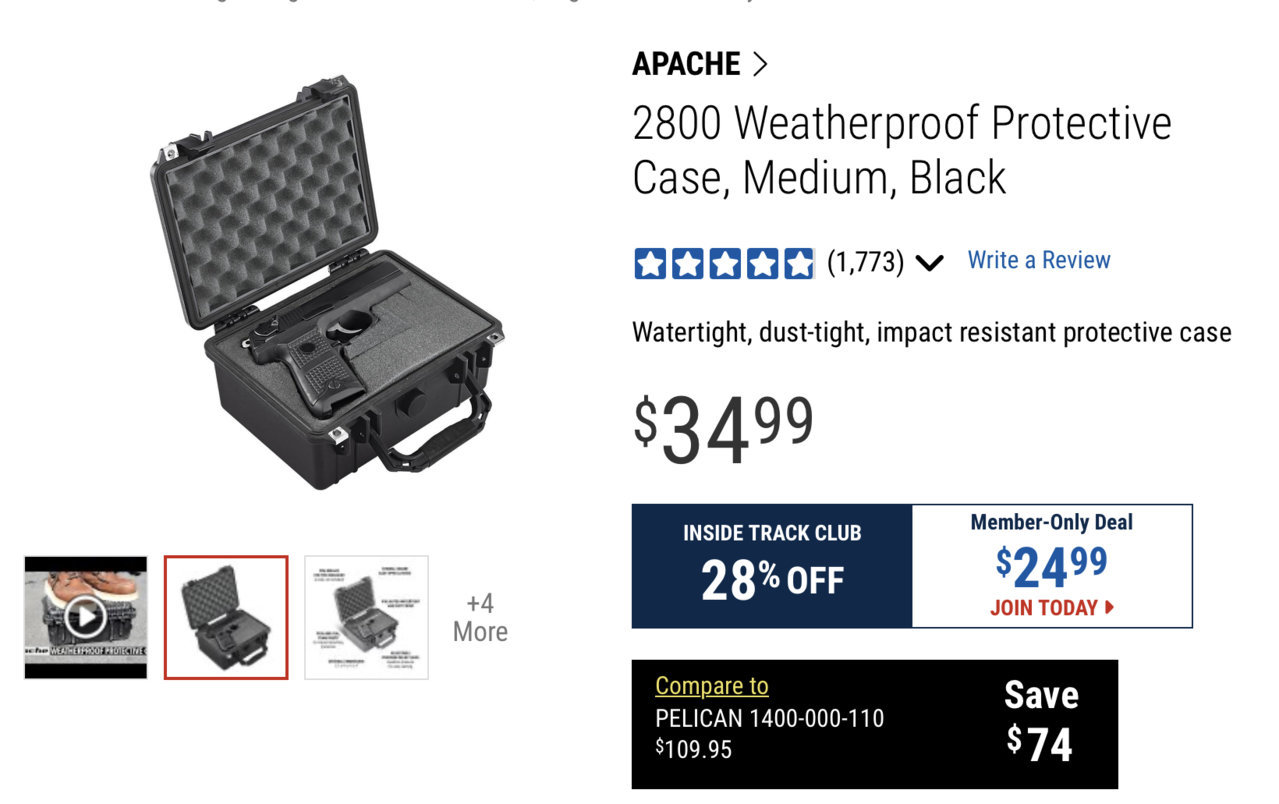Expand the ratings dropdown chevron

pyautogui.click(x=929, y=263)
